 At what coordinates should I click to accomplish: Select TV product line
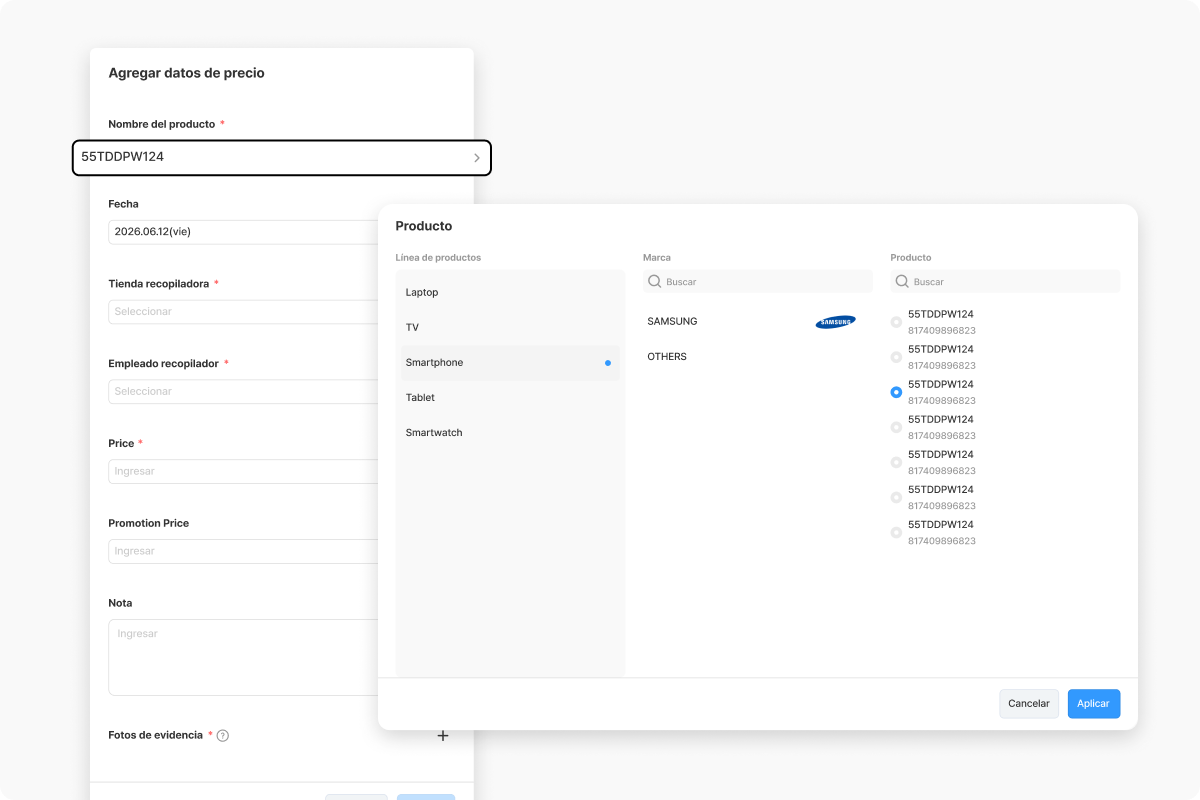[x=510, y=327]
